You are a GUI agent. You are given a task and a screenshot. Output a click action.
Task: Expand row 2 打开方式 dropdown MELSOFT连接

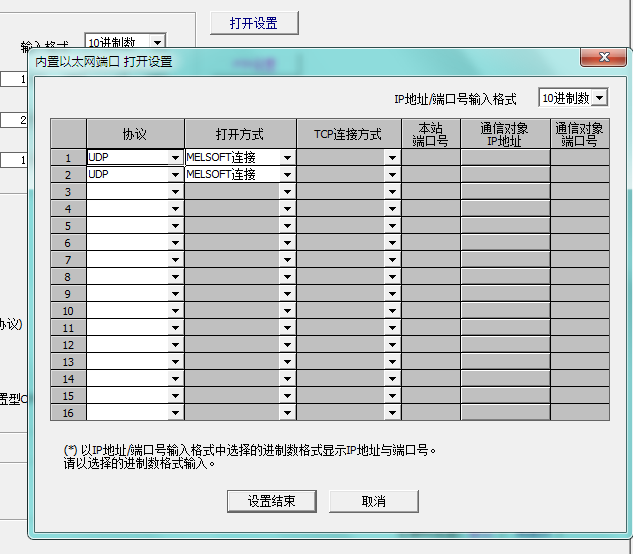coord(287,175)
